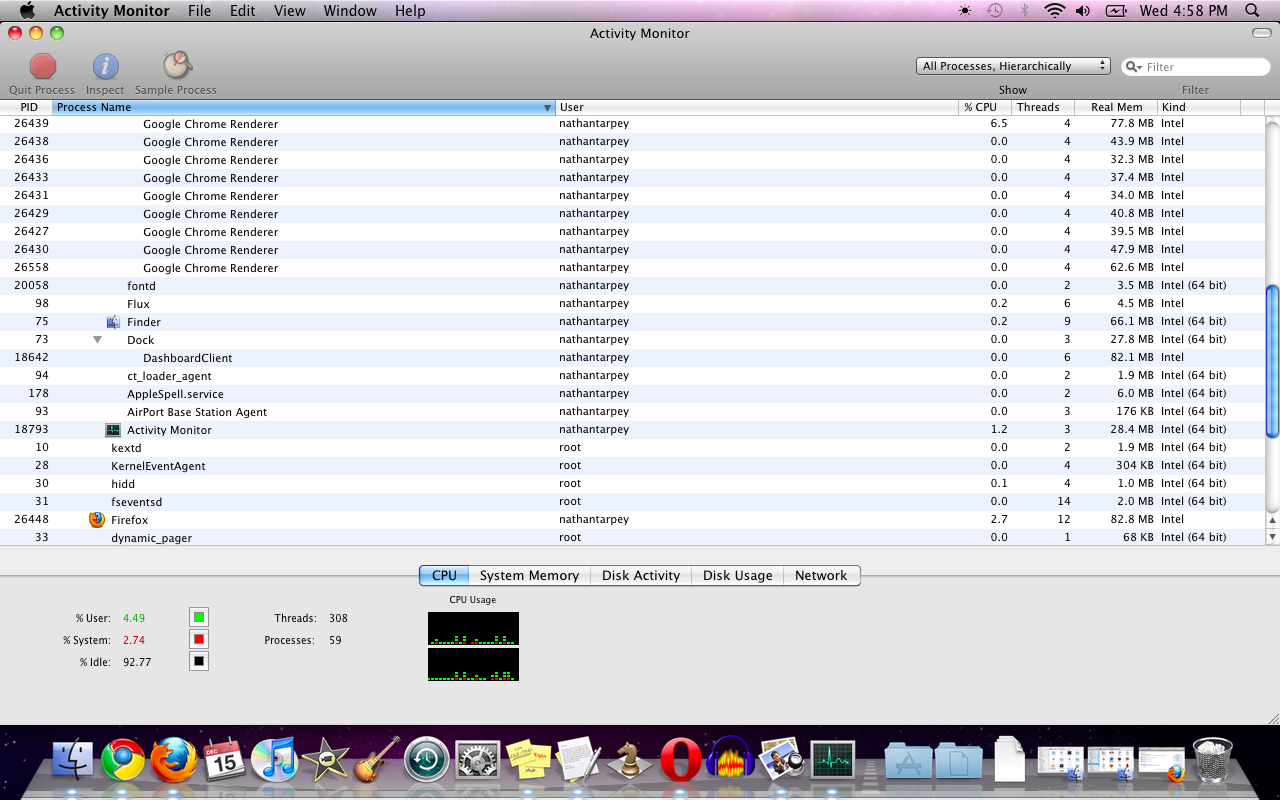Screen dimensions: 1280x800
Task: Open the Apple menu
Action: [x=27, y=11]
